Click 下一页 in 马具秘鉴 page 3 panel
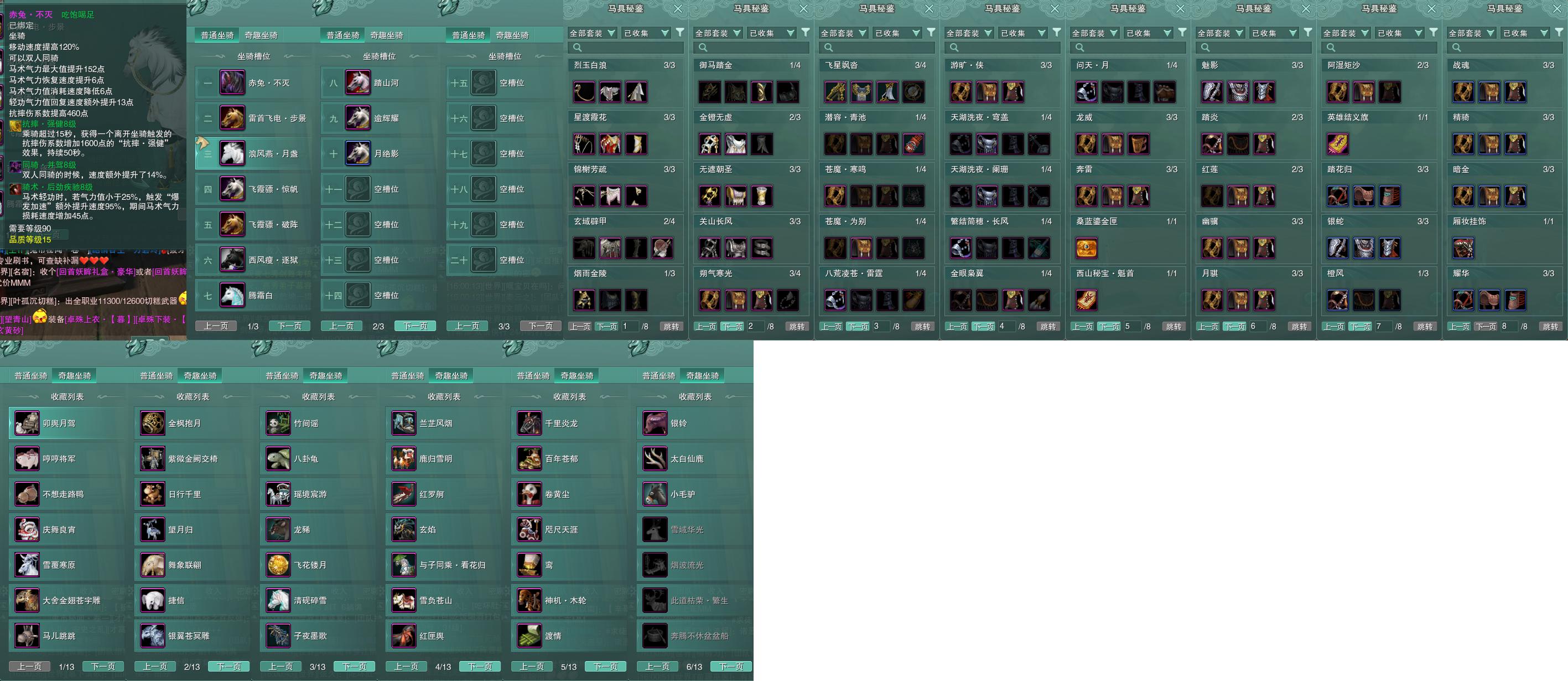This screenshot has width=1568, height=681. (858, 327)
